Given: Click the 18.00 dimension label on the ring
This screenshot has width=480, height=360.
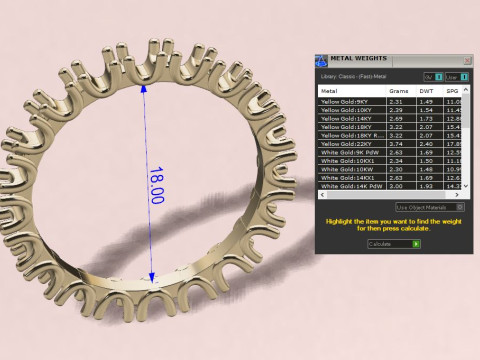Looking at the screenshot, I should tap(157, 185).
